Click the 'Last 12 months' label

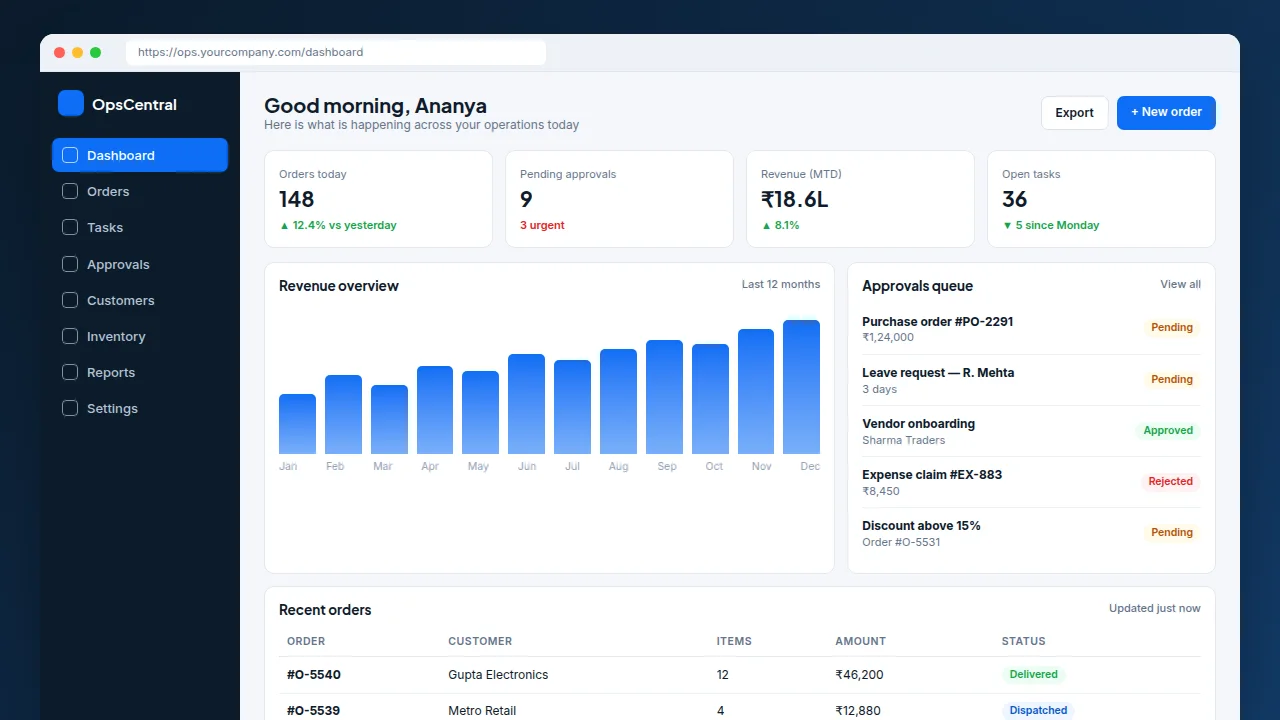tap(781, 284)
